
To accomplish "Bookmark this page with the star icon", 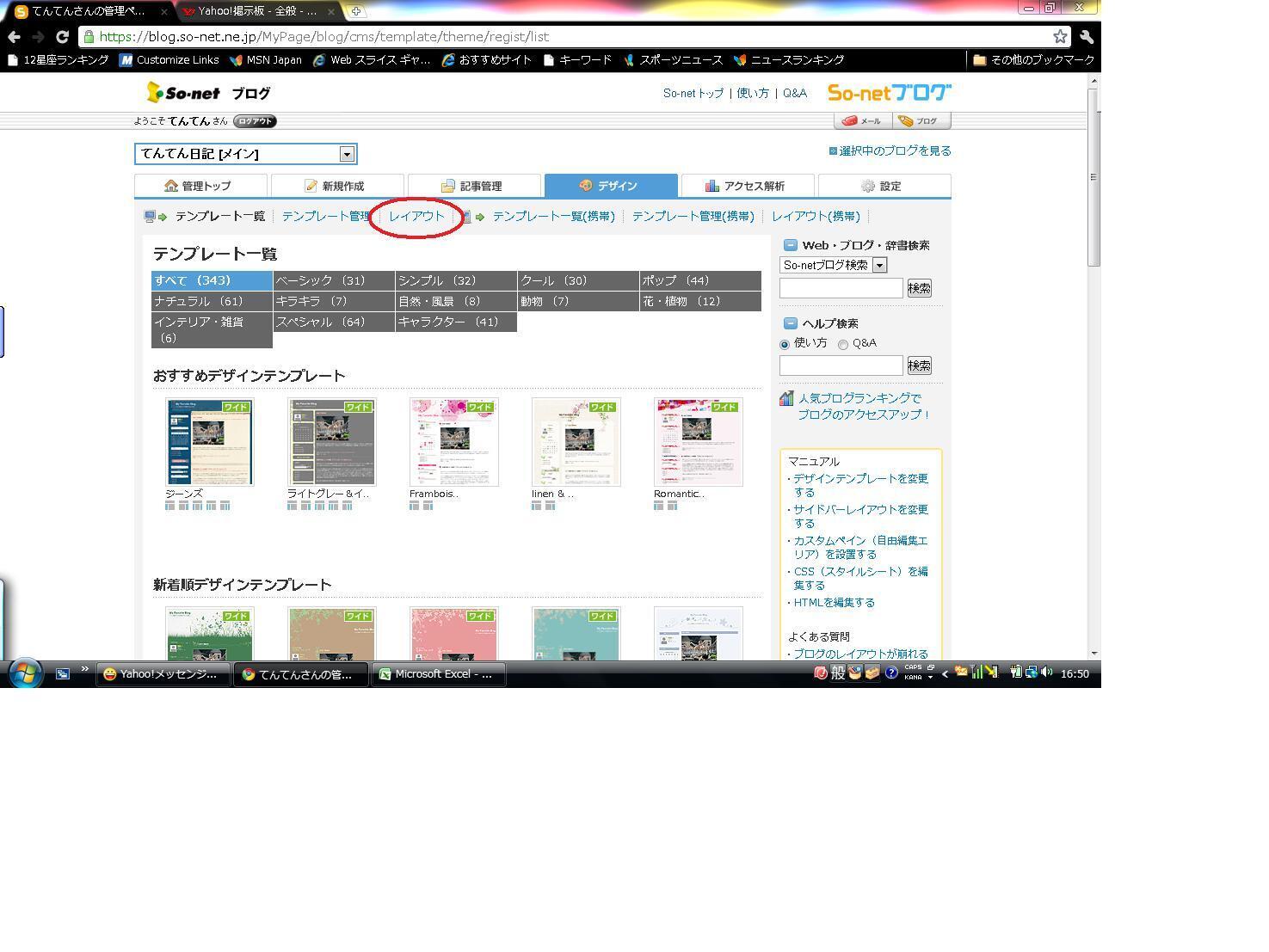I will (1060, 36).
